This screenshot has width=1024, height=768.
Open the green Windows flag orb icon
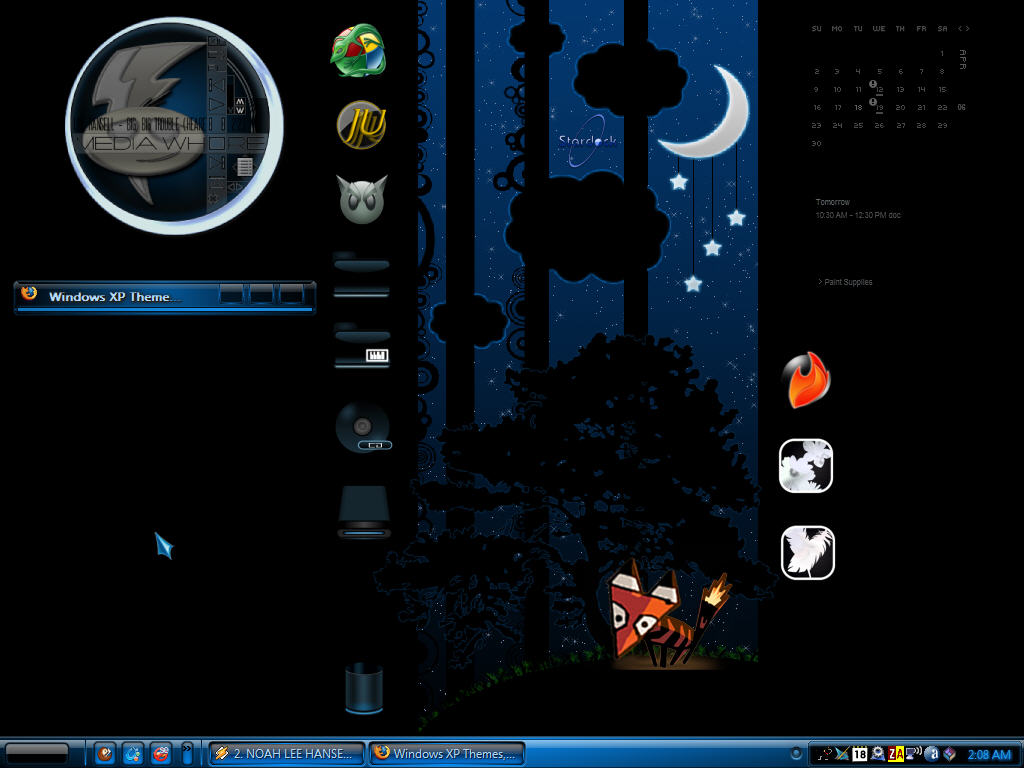click(358, 50)
